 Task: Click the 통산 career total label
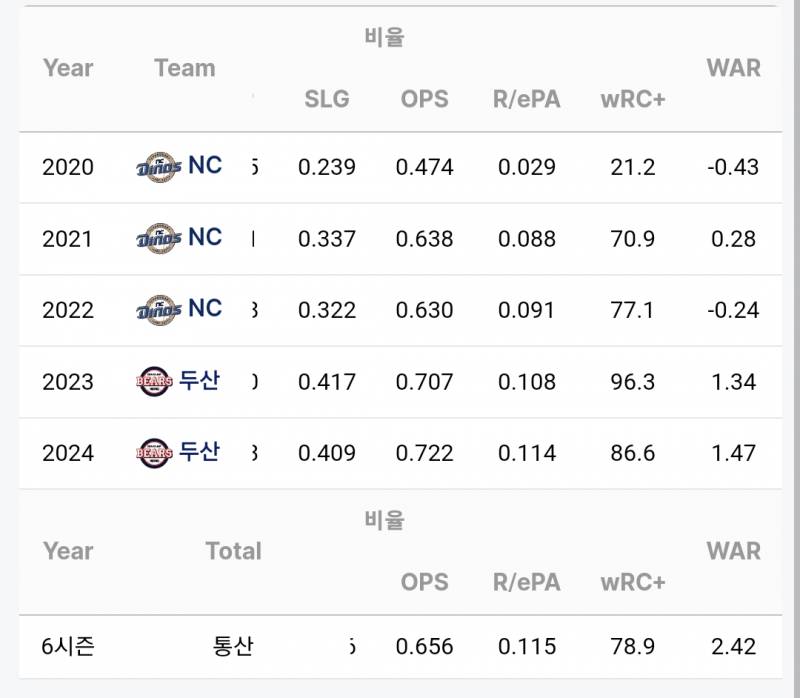(233, 646)
